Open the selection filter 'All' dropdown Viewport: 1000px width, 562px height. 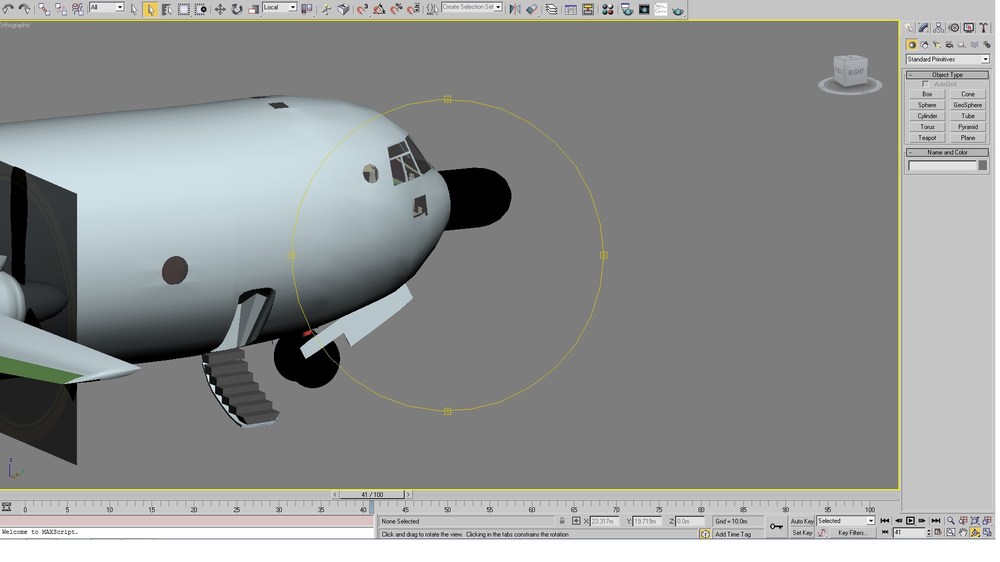(107, 7)
